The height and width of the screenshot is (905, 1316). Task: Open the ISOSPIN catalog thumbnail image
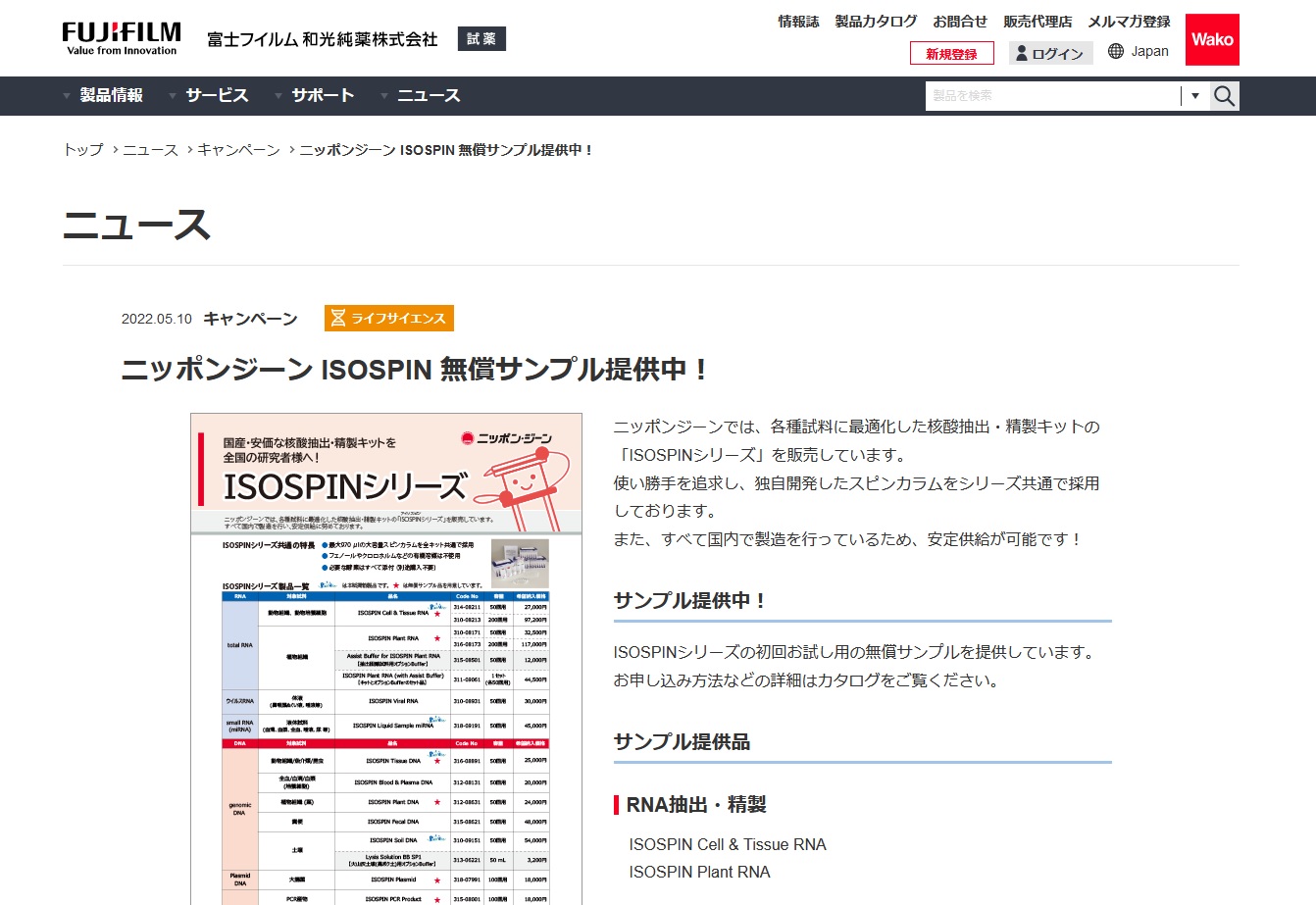tap(386, 659)
